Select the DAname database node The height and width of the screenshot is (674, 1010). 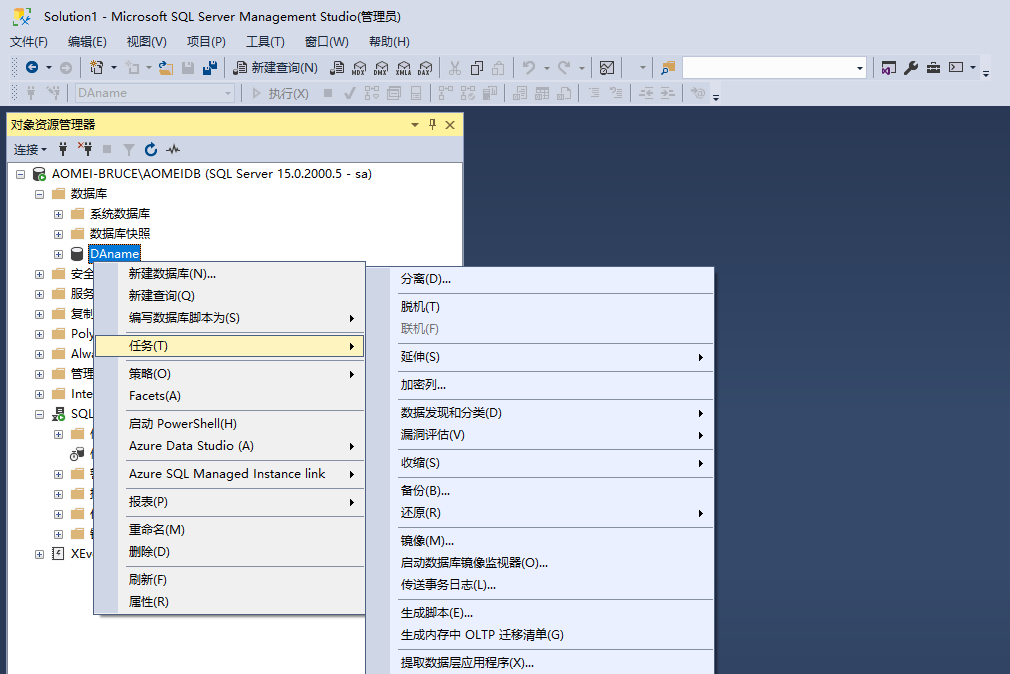click(114, 254)
